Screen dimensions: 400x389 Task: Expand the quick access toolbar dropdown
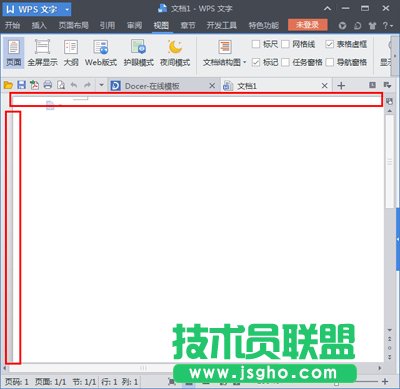click(x=101, y=85)
